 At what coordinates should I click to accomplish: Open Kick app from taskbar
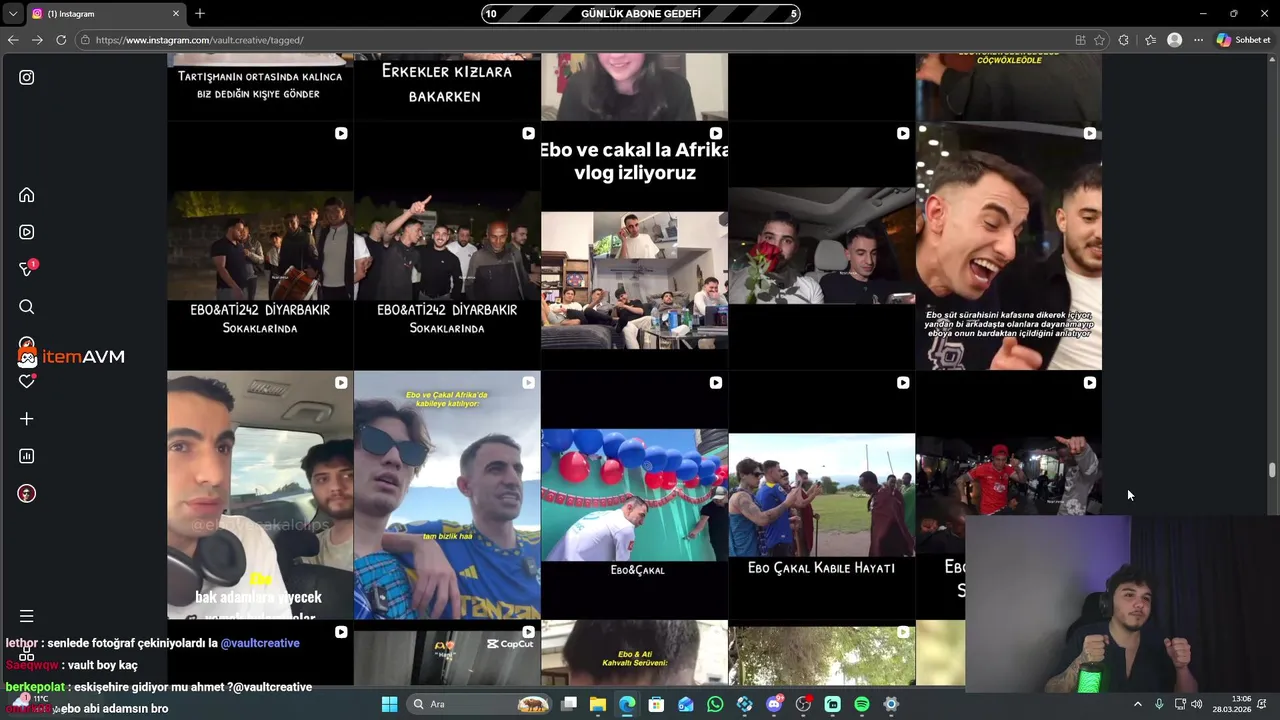click(832, 704)
